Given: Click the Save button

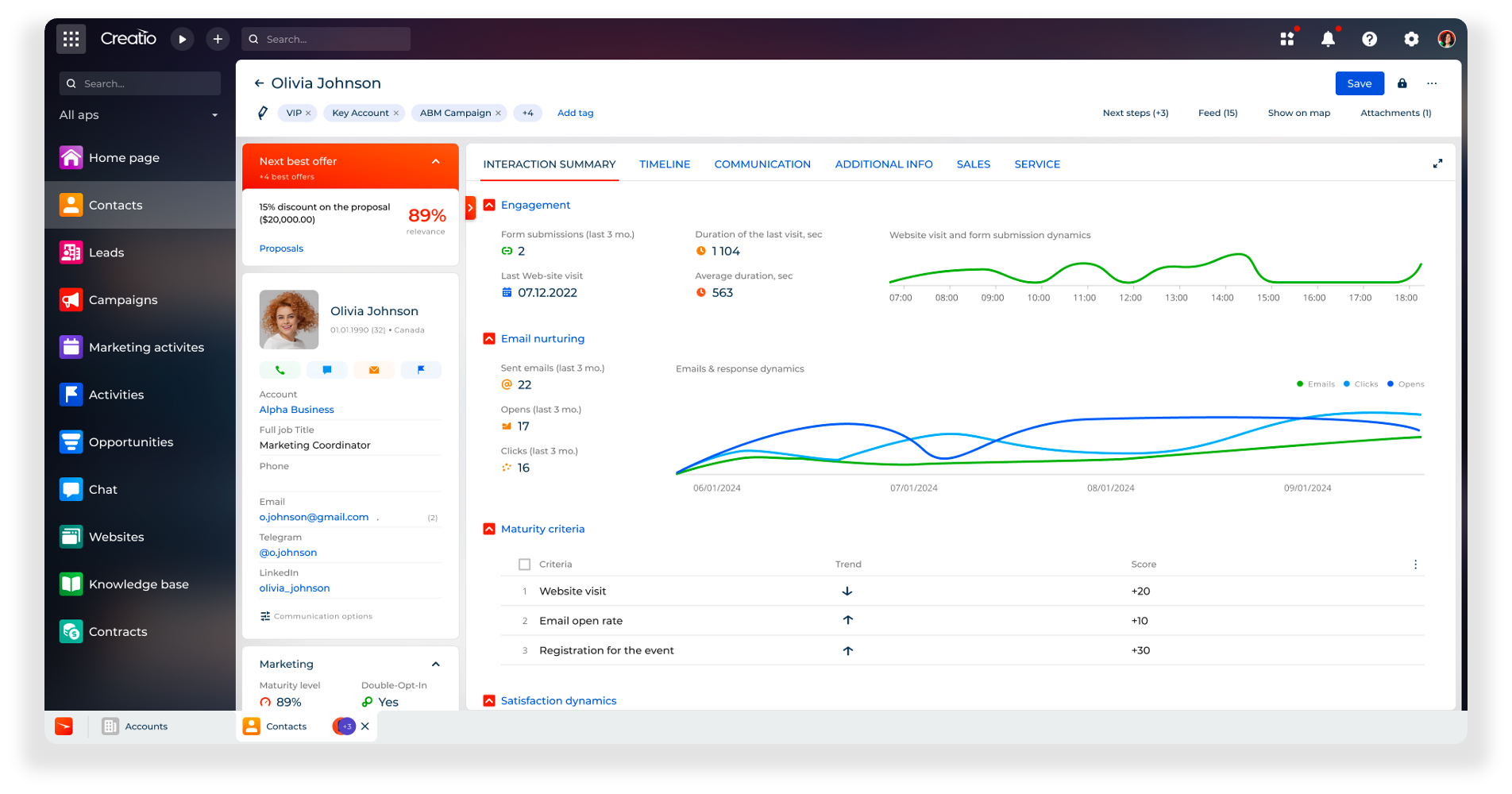Looking at the screenshot, I should tap(1359, 83).
